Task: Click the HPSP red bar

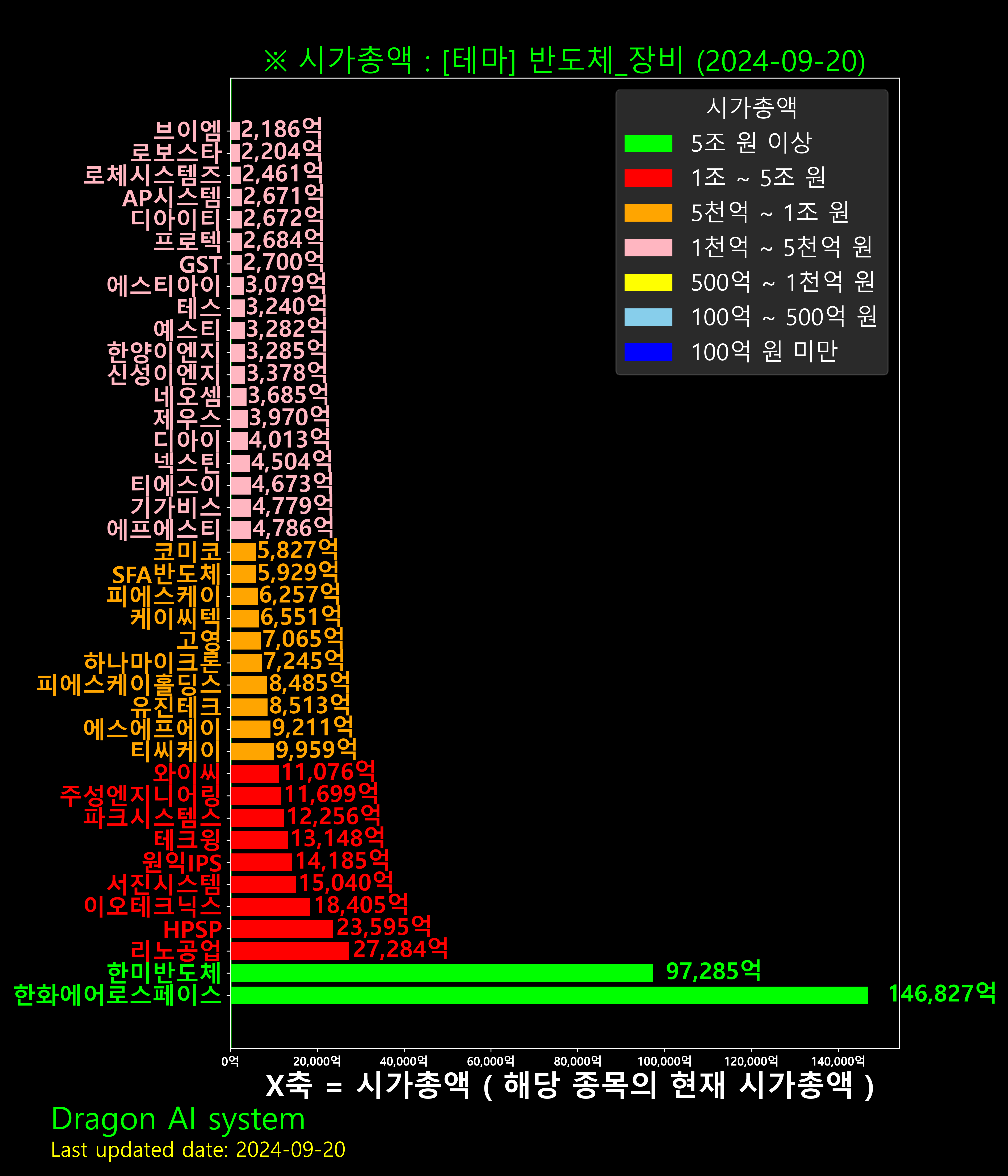Action: click(x=282, y=929)
